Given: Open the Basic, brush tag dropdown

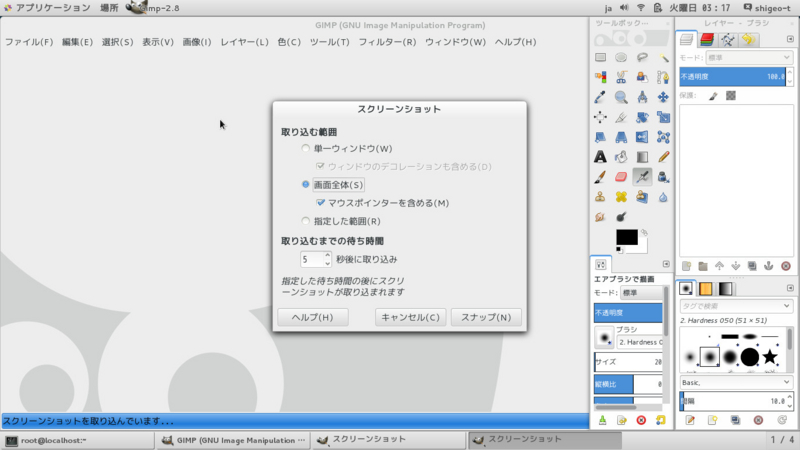Looking at the screenshot, I should (736, 382).
